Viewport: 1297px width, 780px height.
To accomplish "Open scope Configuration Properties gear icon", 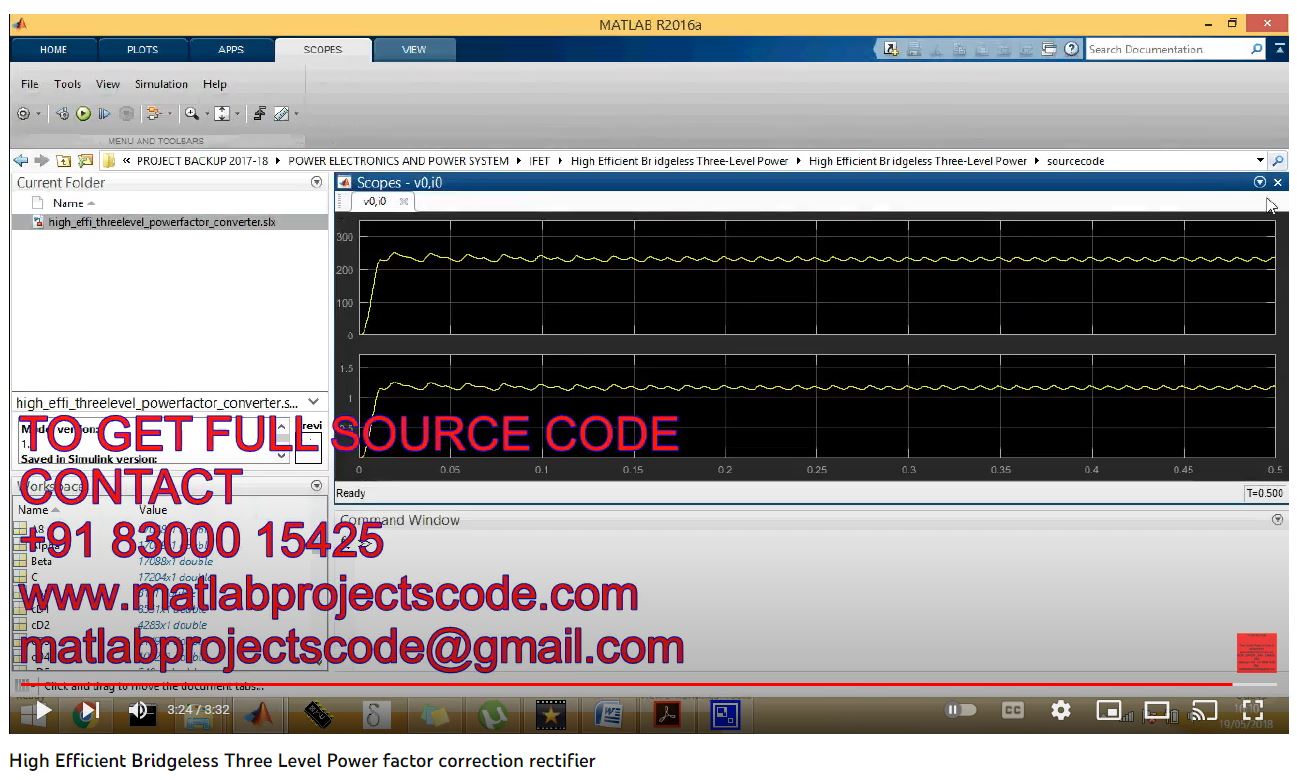I will 23,114.
